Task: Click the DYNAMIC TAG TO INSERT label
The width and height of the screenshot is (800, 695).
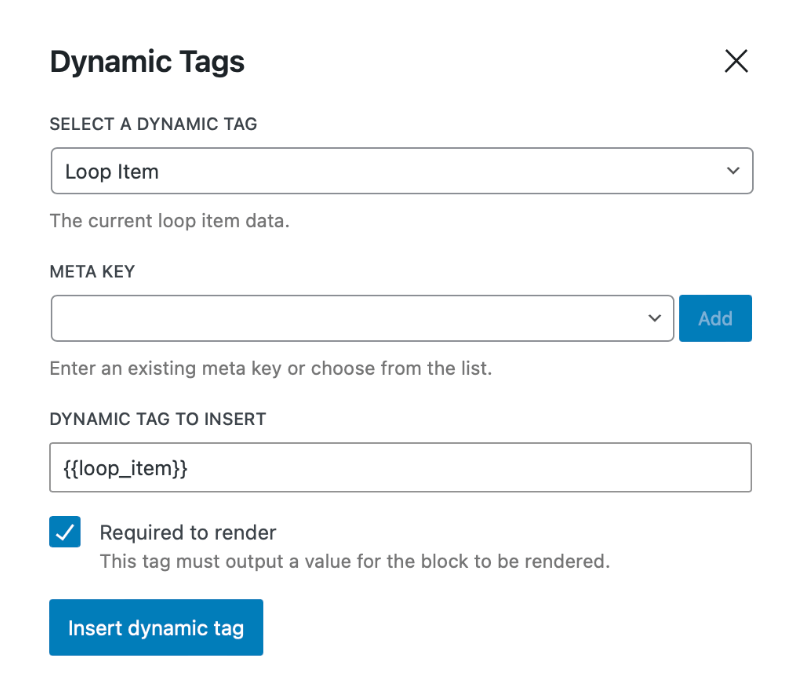Action: 158,419
